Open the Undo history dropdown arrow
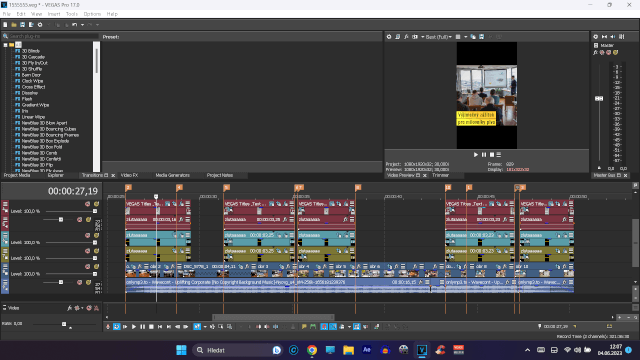640x360 pixels. (x=82, y=25)
